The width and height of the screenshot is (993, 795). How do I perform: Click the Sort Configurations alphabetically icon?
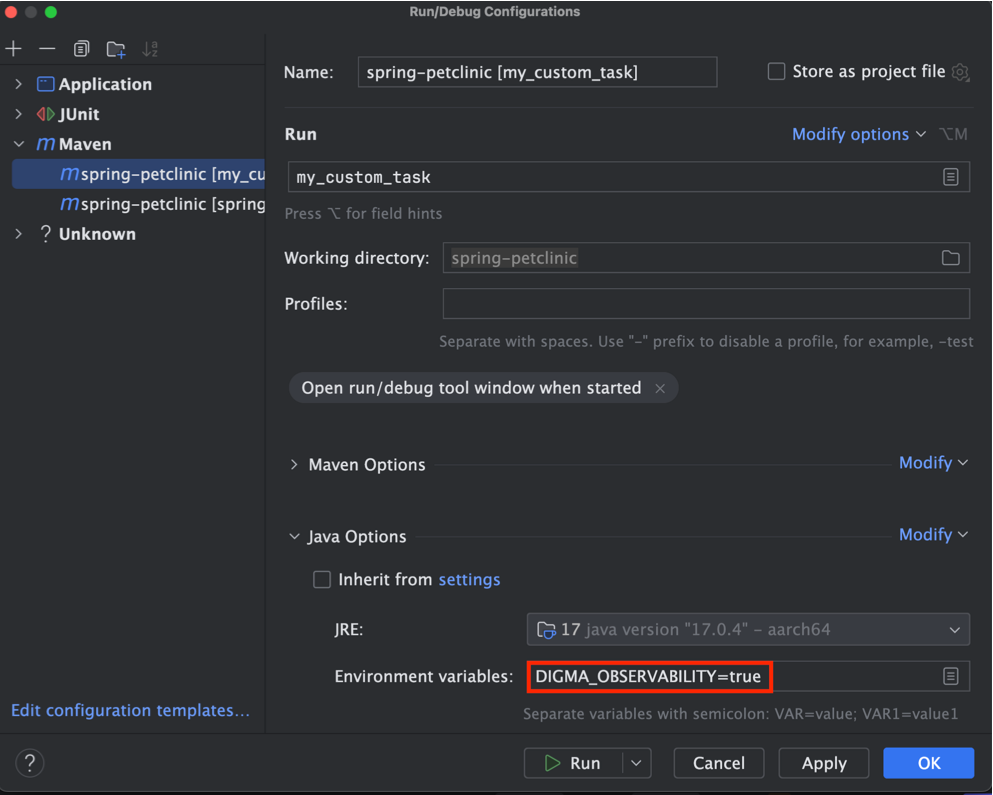click(151, 49)
